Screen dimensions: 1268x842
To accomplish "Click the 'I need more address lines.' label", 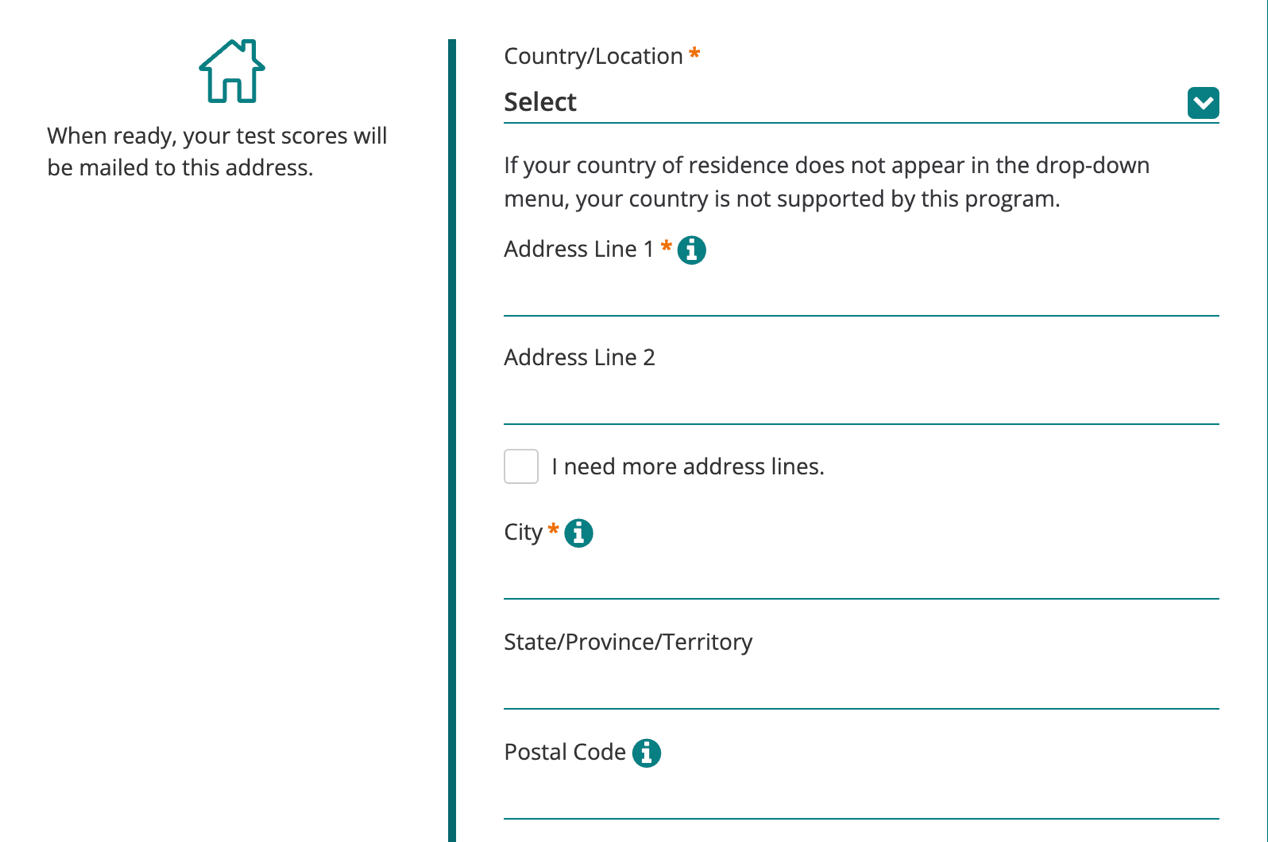I will tap(688, 467).
